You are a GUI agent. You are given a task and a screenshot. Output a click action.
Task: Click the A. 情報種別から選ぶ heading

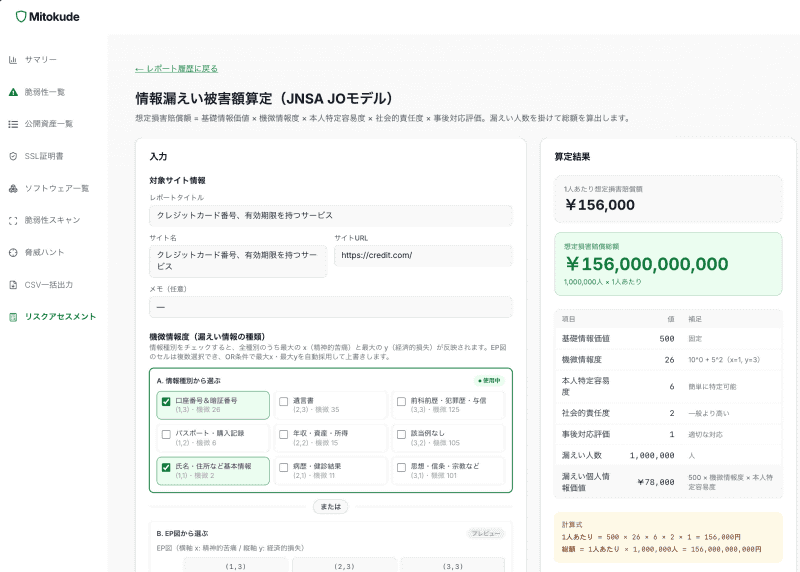pyautogui.click(x=188, y=381)
